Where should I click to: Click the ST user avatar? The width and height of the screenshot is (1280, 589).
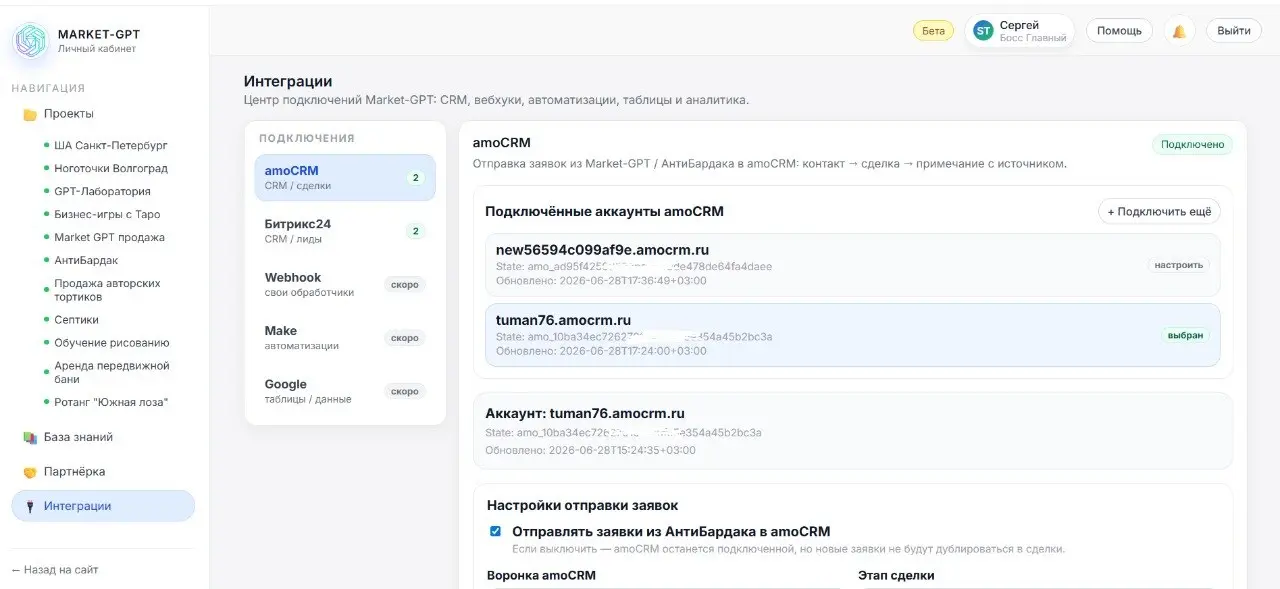[983, 31]
